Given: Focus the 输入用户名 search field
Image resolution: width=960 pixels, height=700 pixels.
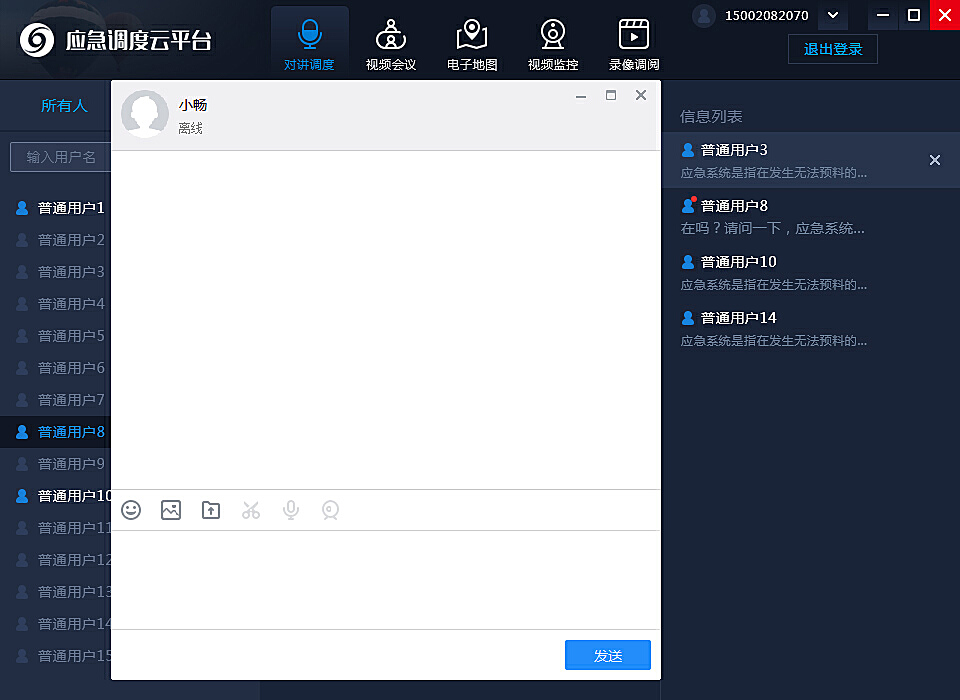Looking at the screenshot, I should pos(61,157).
